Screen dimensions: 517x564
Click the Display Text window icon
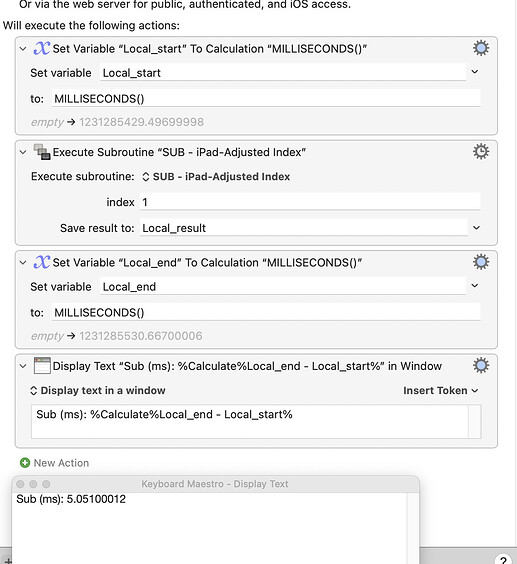(x=42, y=366)
